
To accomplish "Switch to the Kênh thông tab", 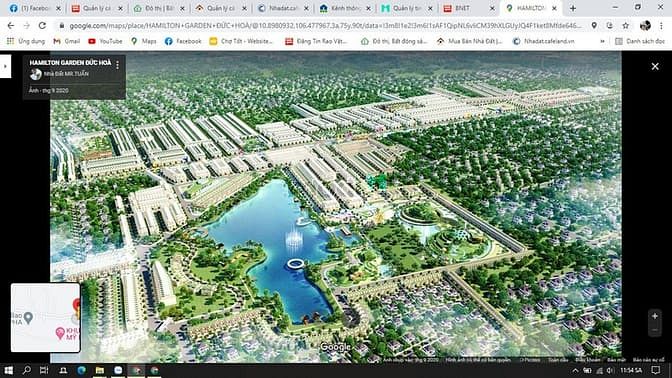I will click(345, 8).
